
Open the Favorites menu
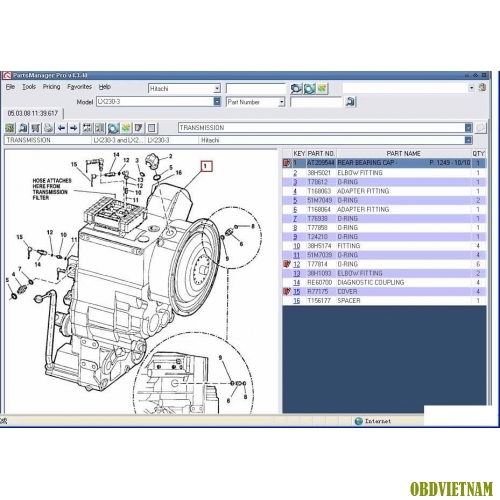click(x=79, y=87)
